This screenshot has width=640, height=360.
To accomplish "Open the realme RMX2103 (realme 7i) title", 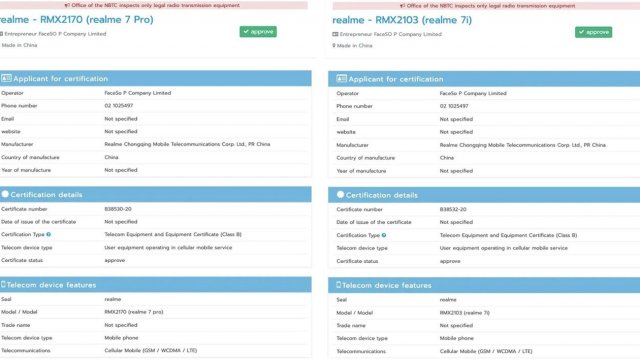I will tap(402, 20).
